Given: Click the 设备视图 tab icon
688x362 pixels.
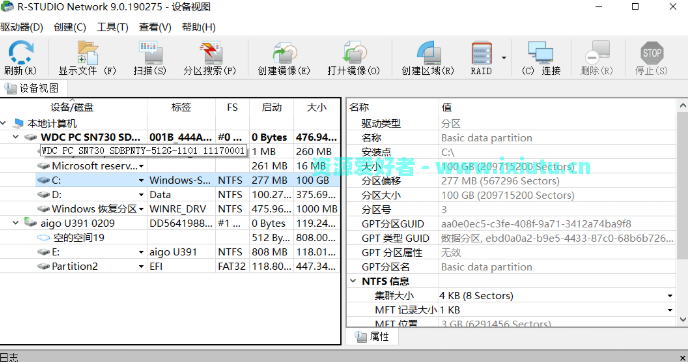Looking at the screenshot, I should click(10, 89).
